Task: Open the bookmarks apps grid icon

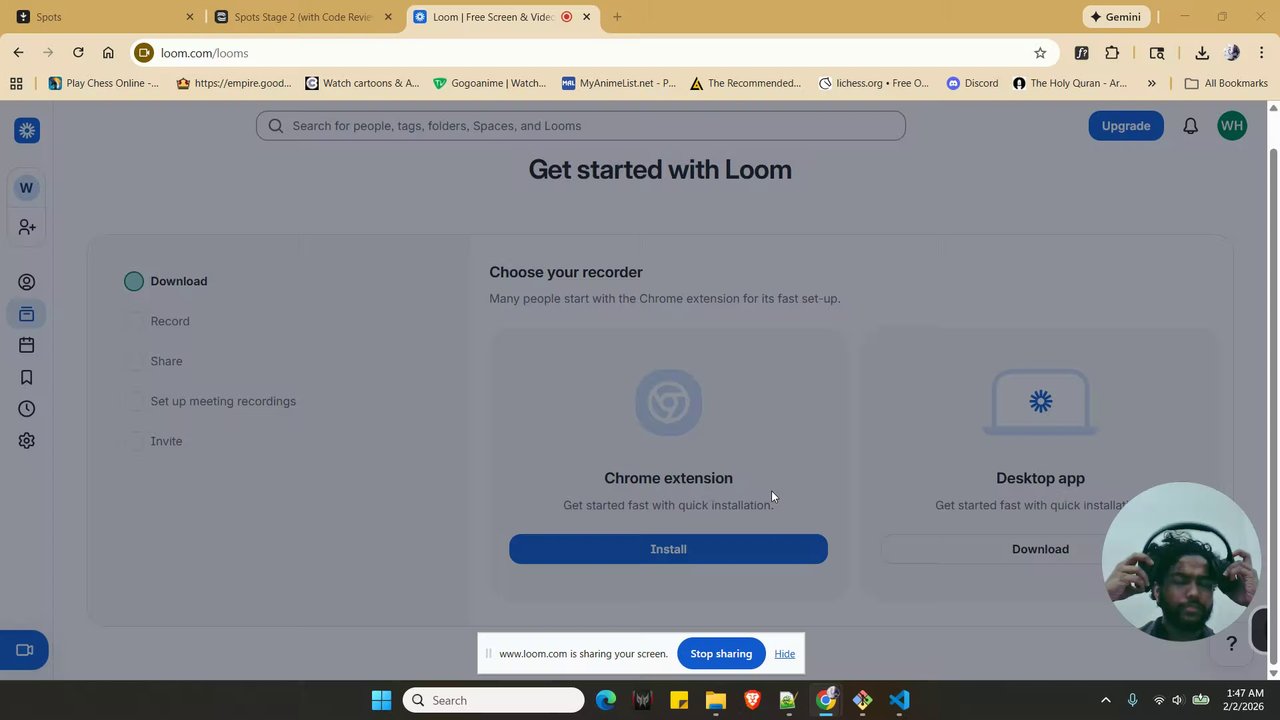Action: coord(16,83)
